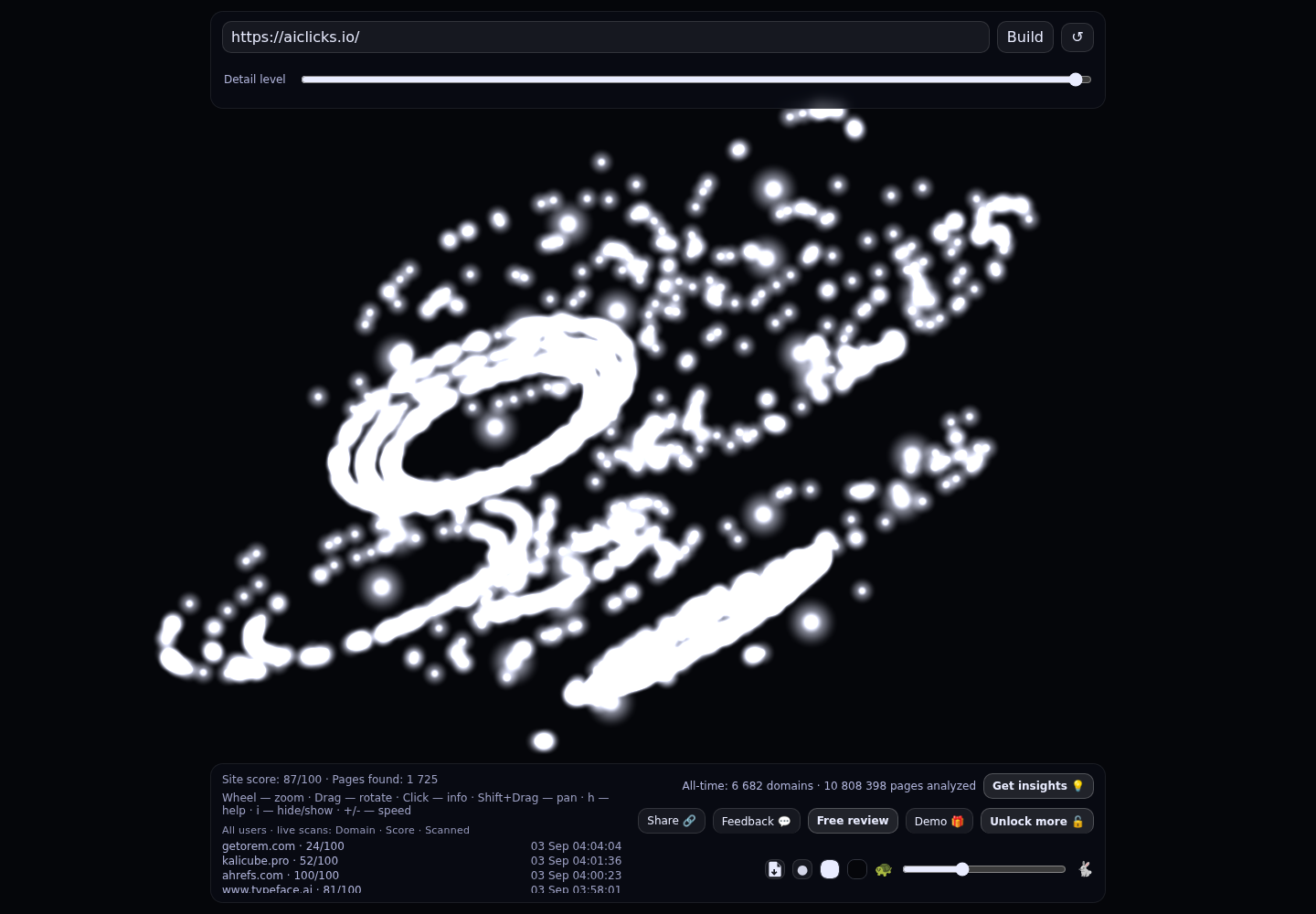This screenshot has width=1316, height=914.
Task: Click the 03 Sep 04:01:36 timestamp
Action: tap(576, 861)
